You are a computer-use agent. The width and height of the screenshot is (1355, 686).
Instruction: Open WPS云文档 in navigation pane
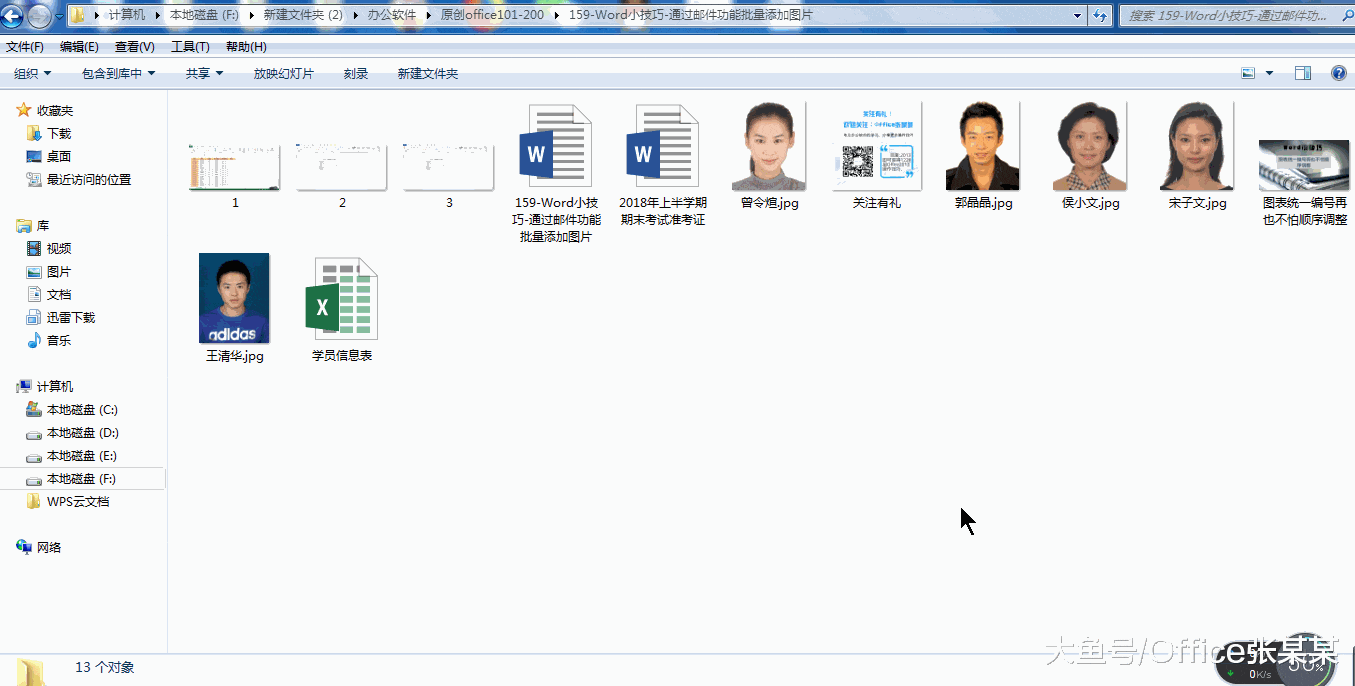pyautogui.click(x=78, y=501)
